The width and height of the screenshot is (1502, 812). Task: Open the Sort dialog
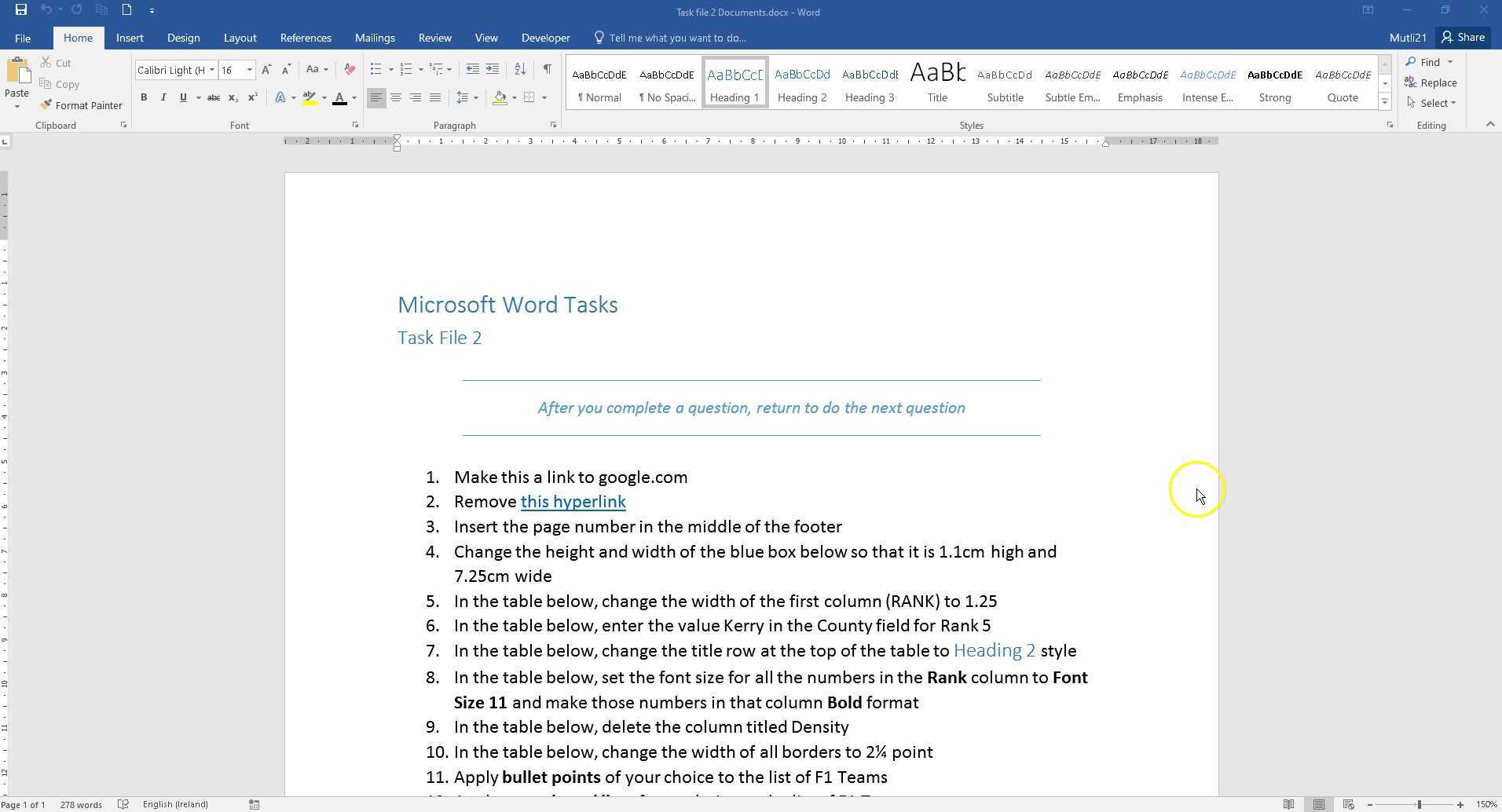point(519,69)
